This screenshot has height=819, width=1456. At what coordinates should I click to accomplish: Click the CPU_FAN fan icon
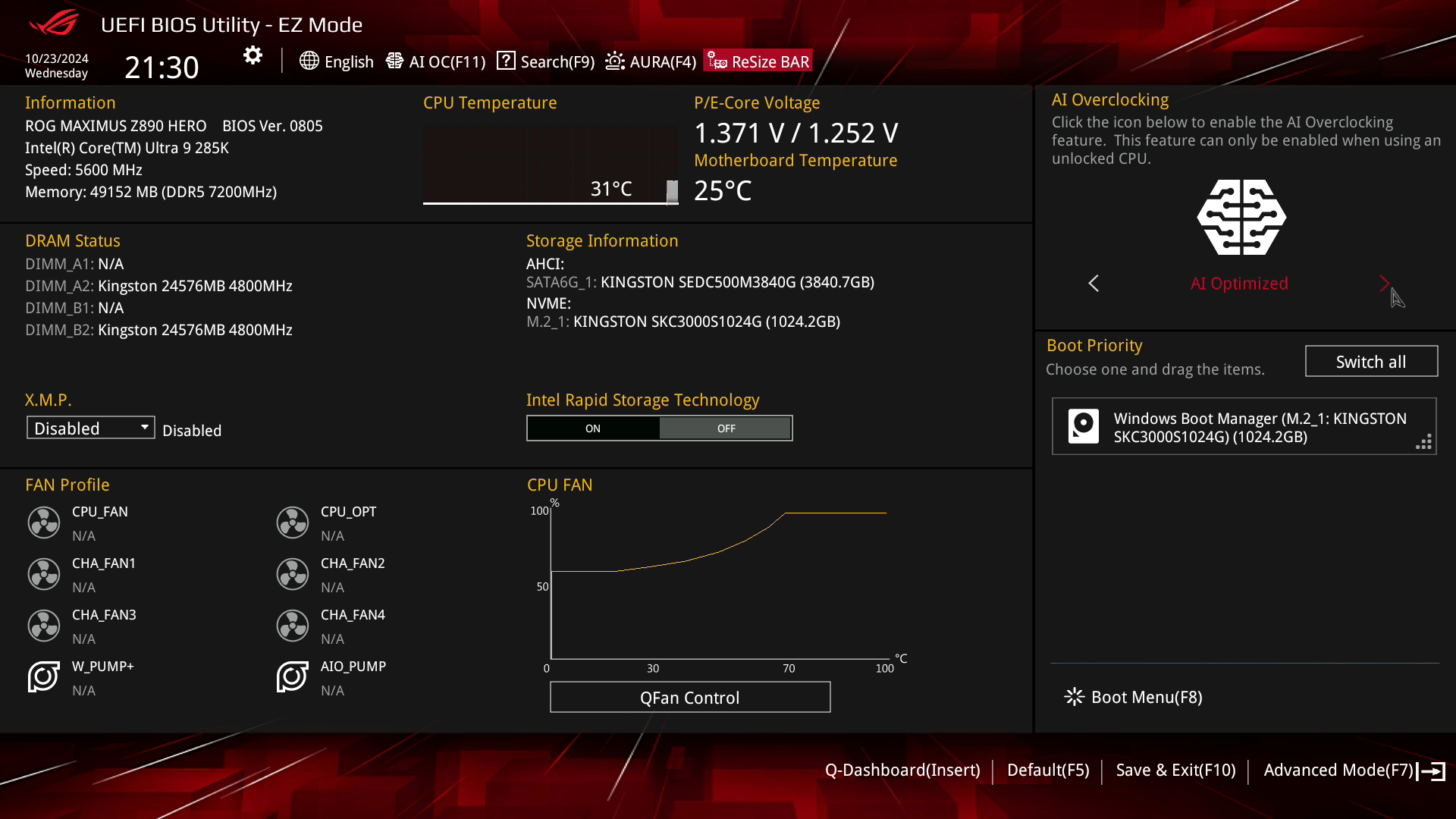tap(43, 522)
